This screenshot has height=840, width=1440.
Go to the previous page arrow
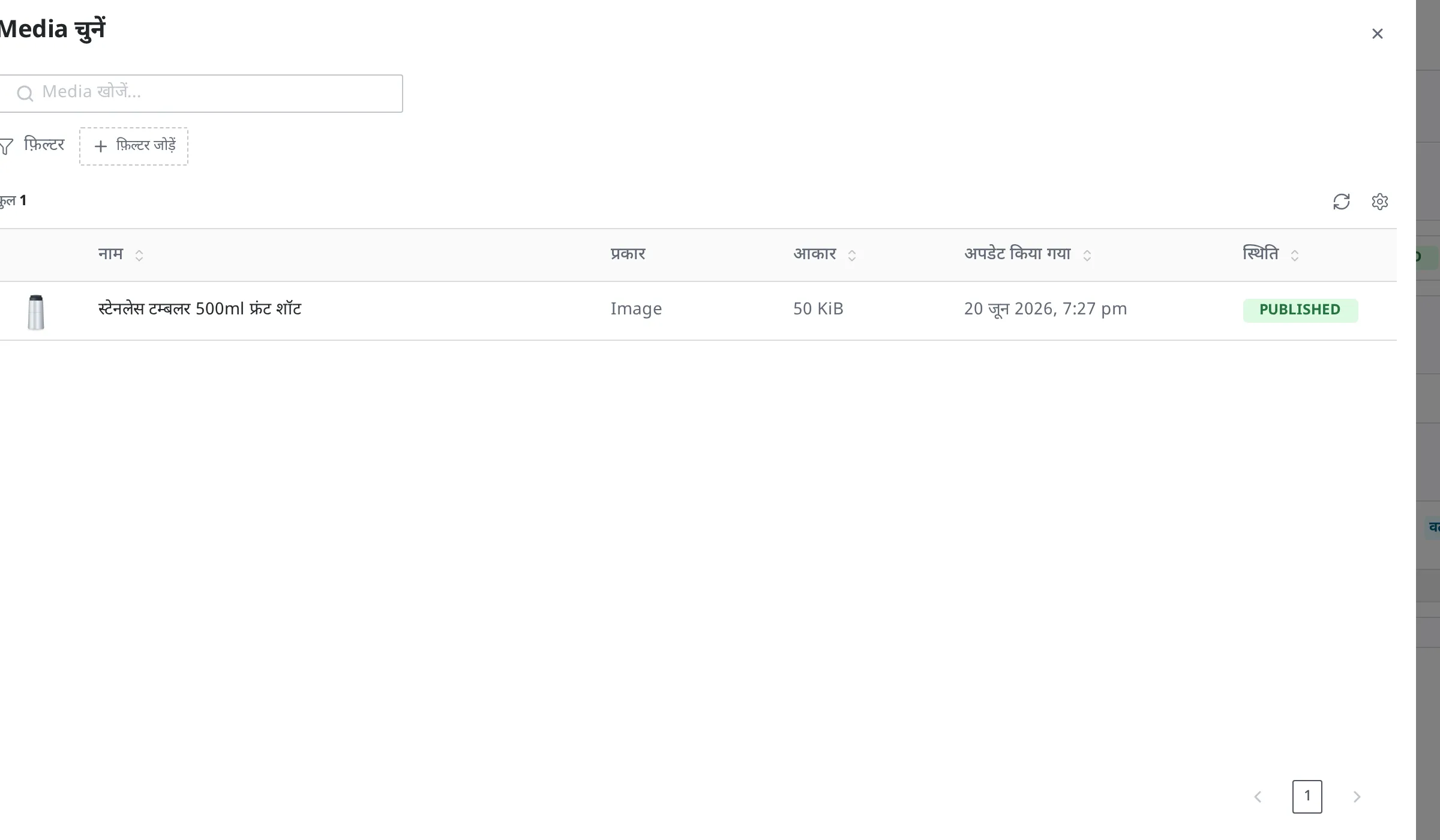click(1258, 797)
